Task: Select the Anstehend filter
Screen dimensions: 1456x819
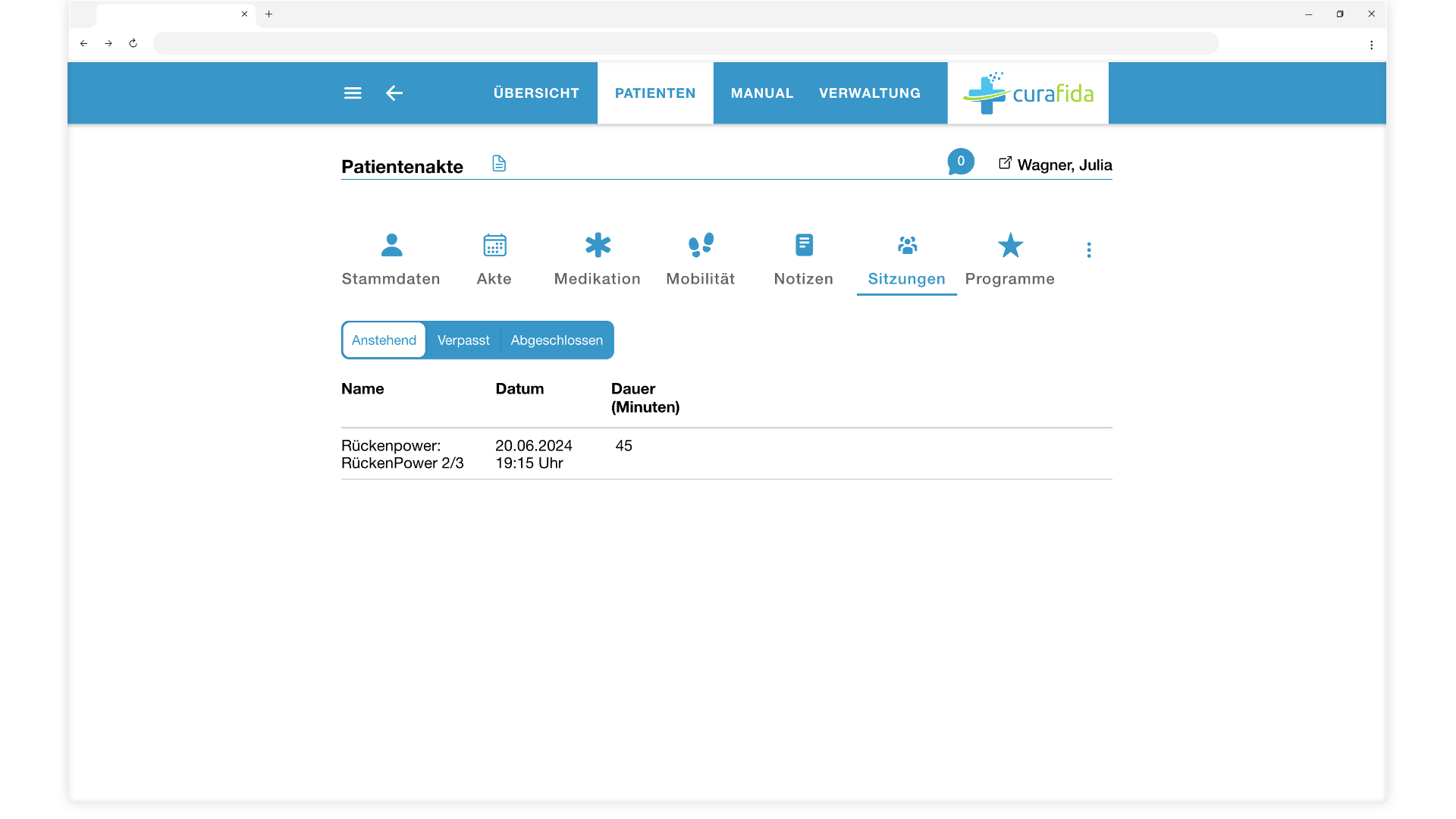Action: [384, 340]
